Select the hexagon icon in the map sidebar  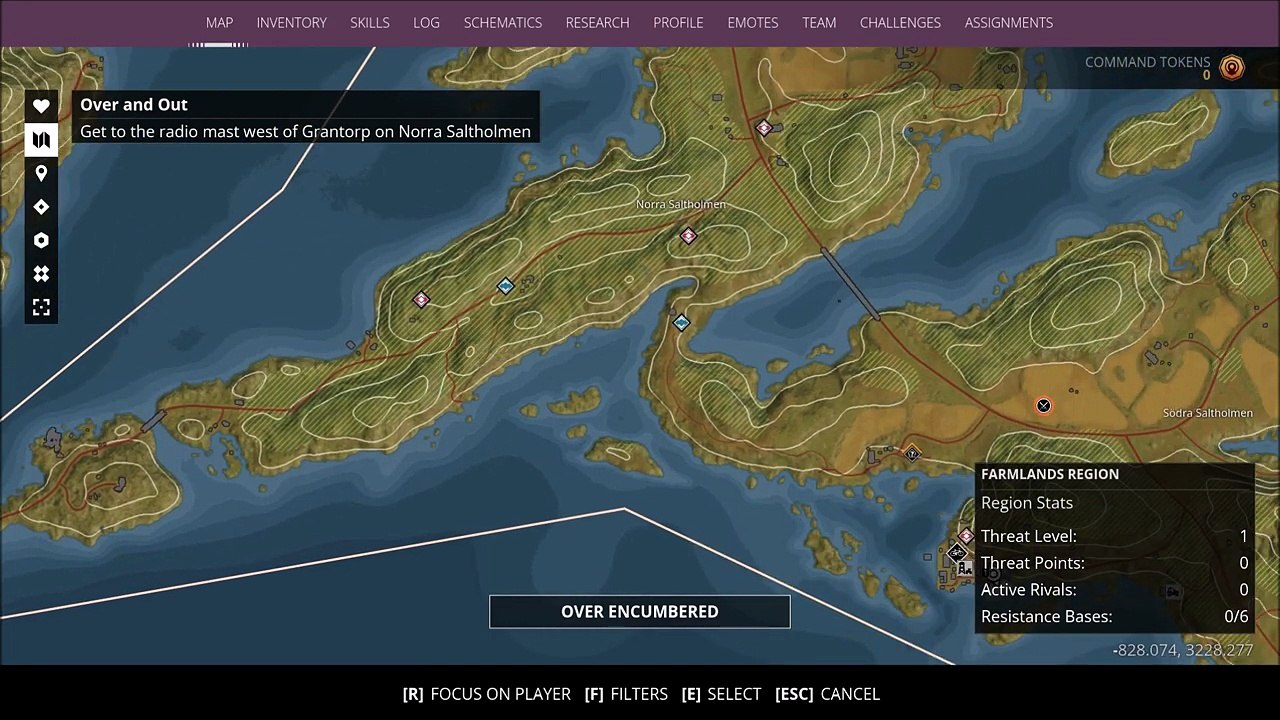point(41,240)
